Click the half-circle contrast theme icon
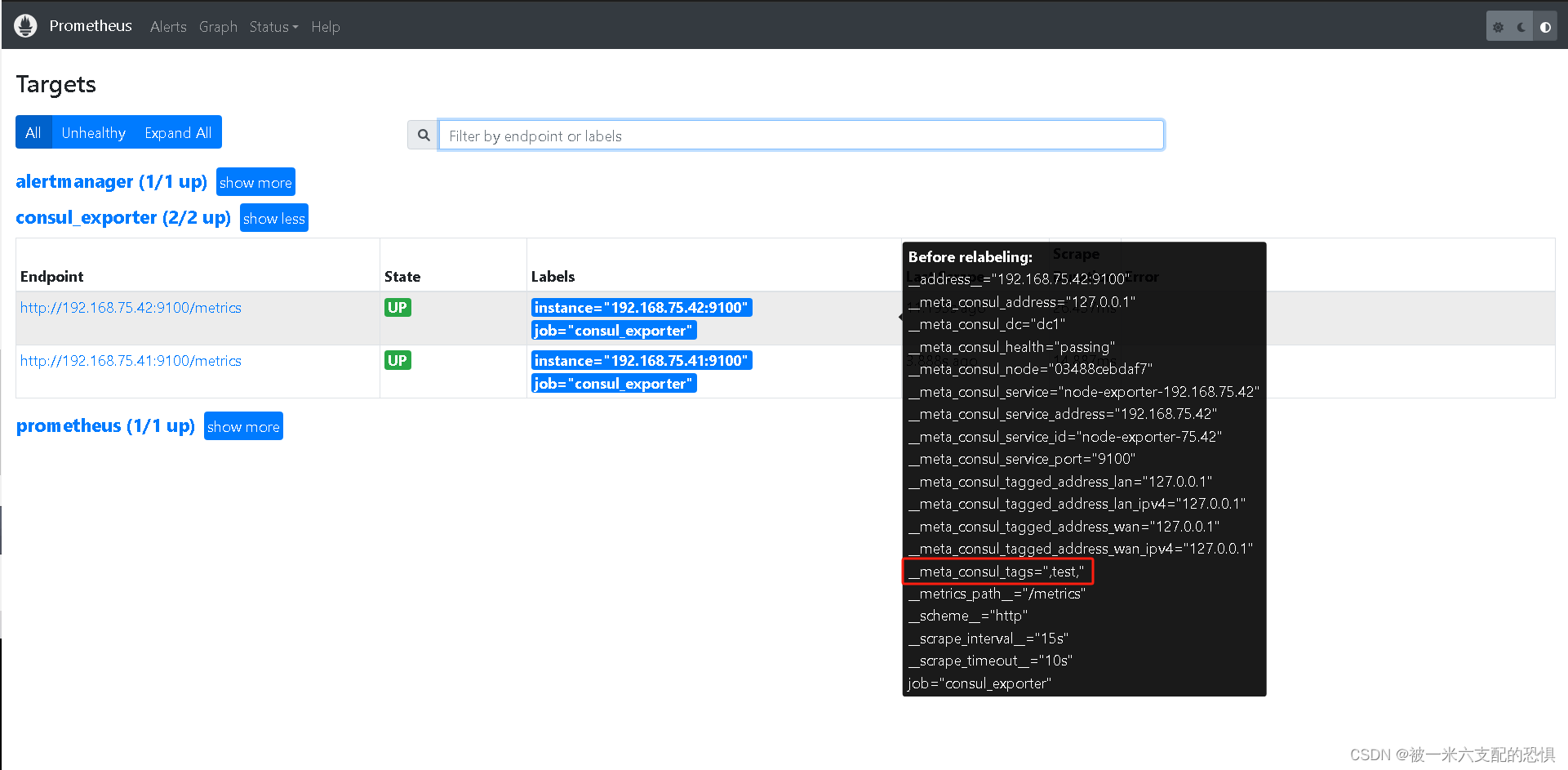Screen dimensions: 1568x770 pyautogui.click(x=1544, y=25)
